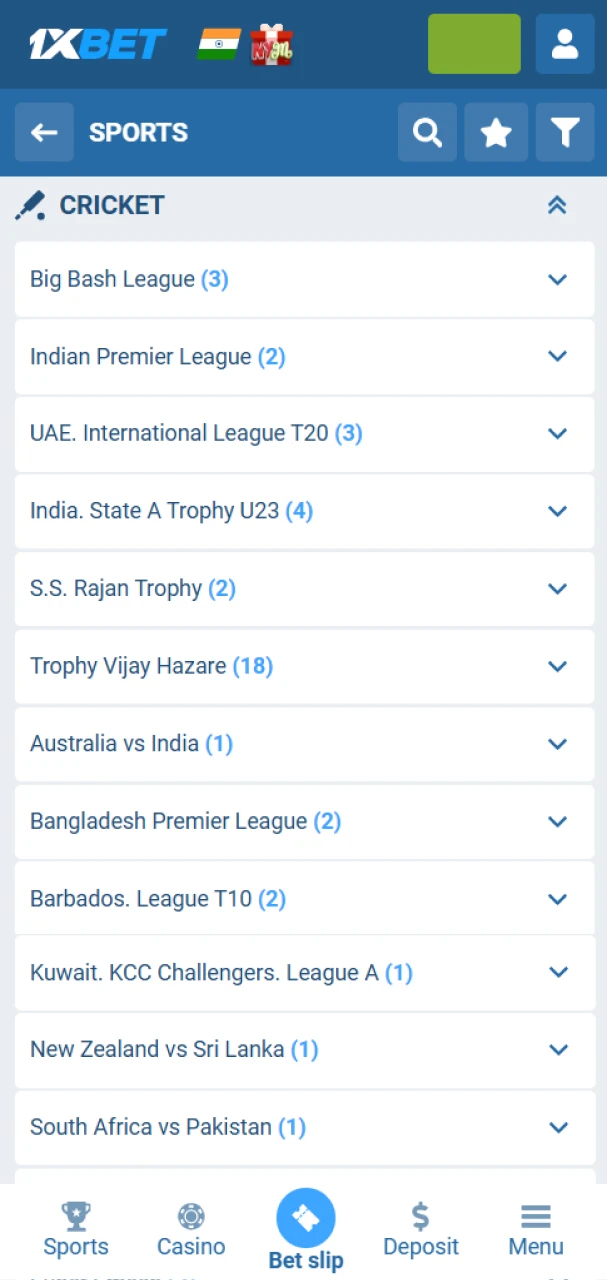The image size is (607, 1280).
Task: Open the Menu tab in bottom bar
Action: pos(535,1230)
